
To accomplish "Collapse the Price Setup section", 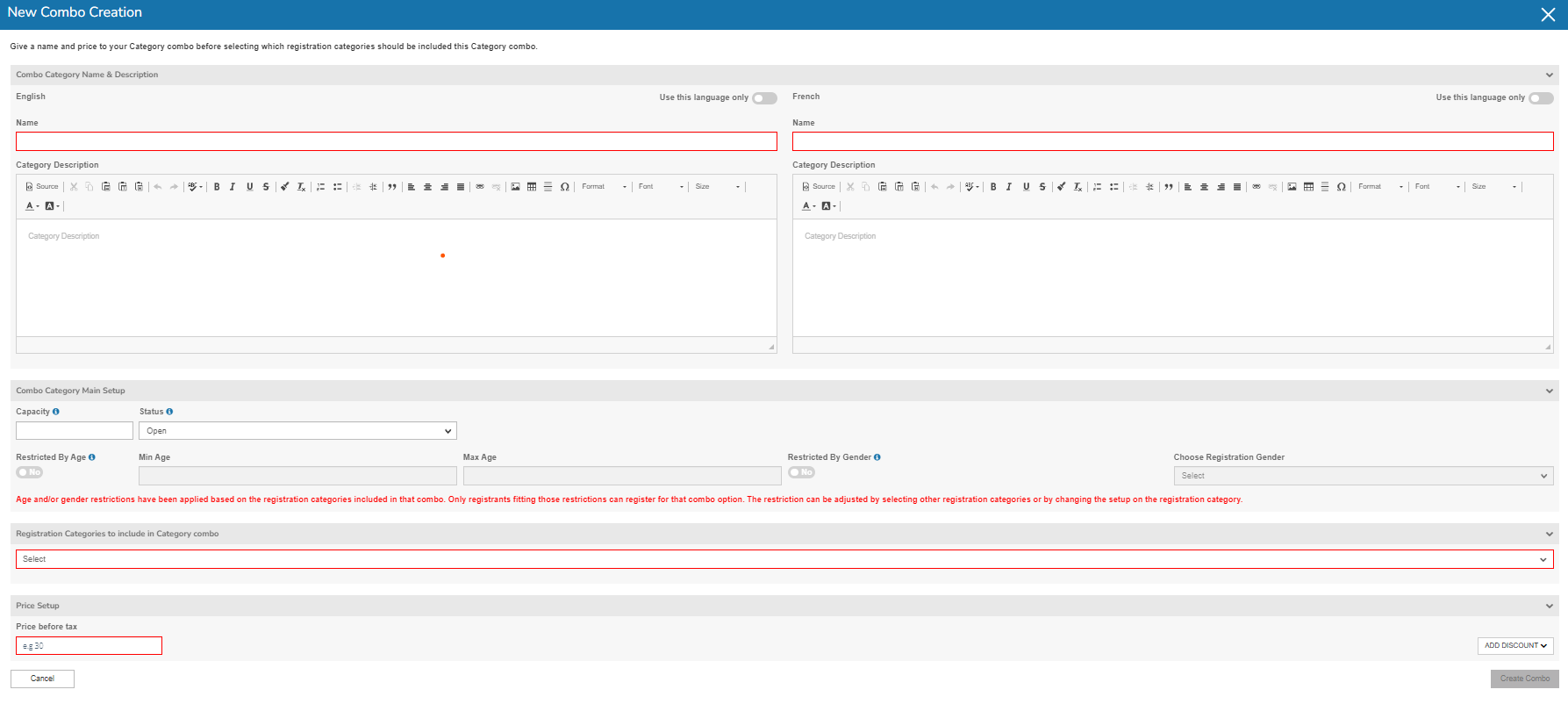I will tap(1549, 606).
